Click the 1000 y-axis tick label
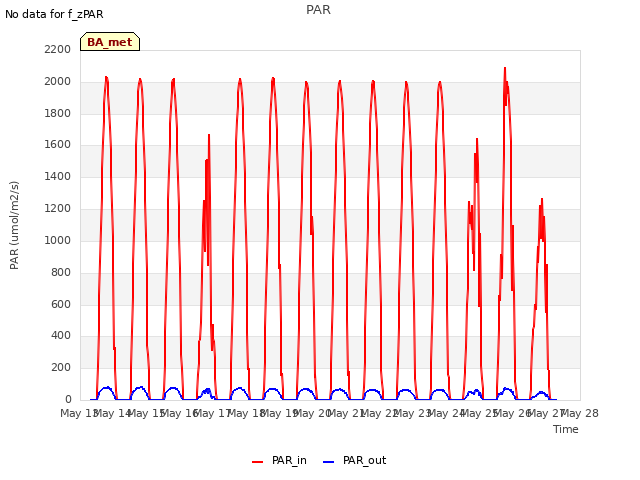 point(58,240)
